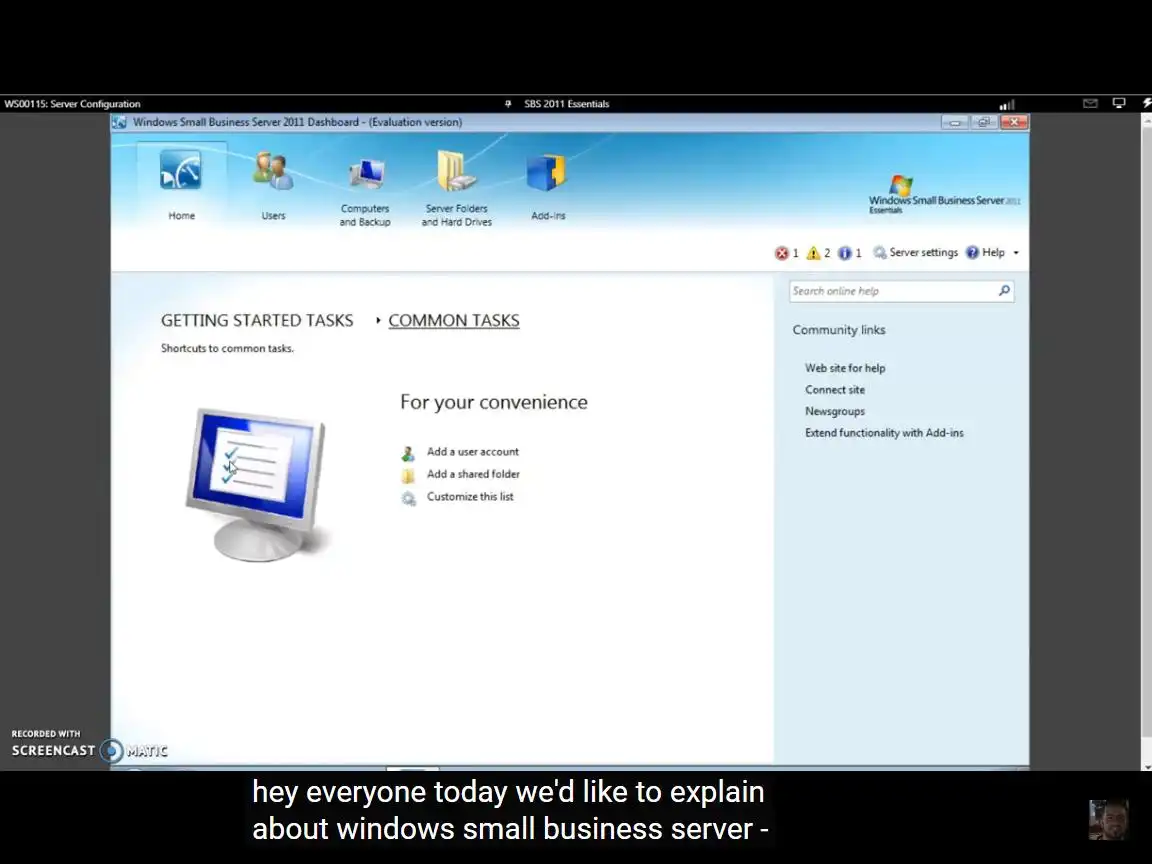Open Extend functionality with Add-ins link
Image resolution: width=1152 pixels, height=864 pixels.
(884, 433)
